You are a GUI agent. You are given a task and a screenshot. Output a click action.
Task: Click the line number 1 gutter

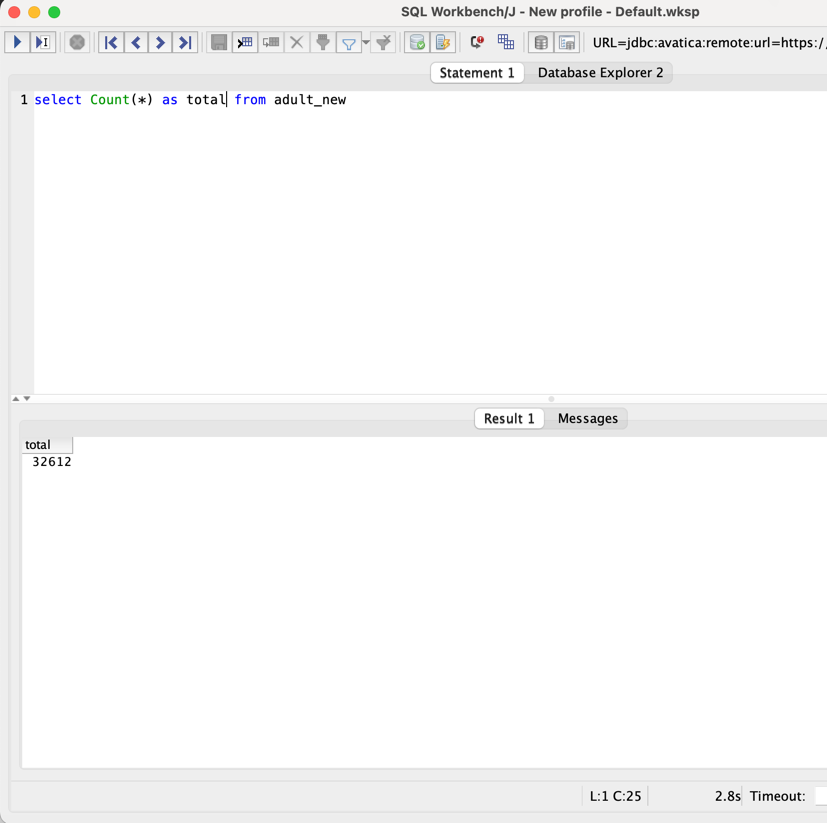24,100
